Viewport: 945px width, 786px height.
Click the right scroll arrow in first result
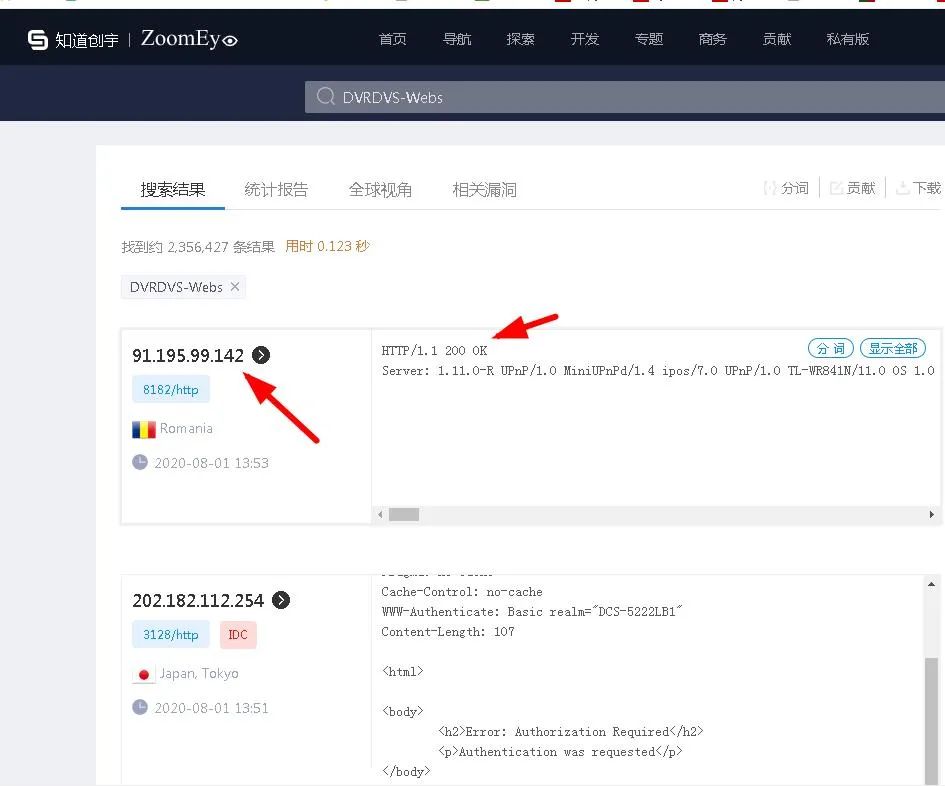click(x=932, y=514)
